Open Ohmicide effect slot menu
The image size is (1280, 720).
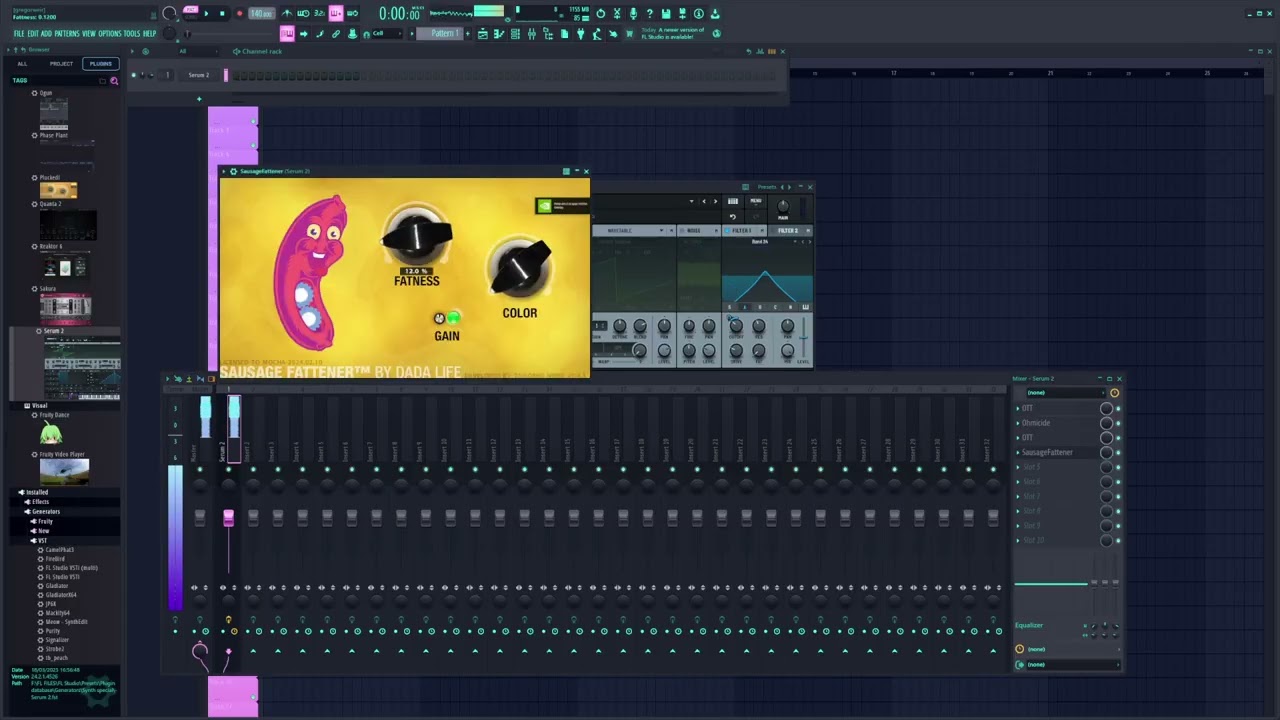click(1018, 423)
